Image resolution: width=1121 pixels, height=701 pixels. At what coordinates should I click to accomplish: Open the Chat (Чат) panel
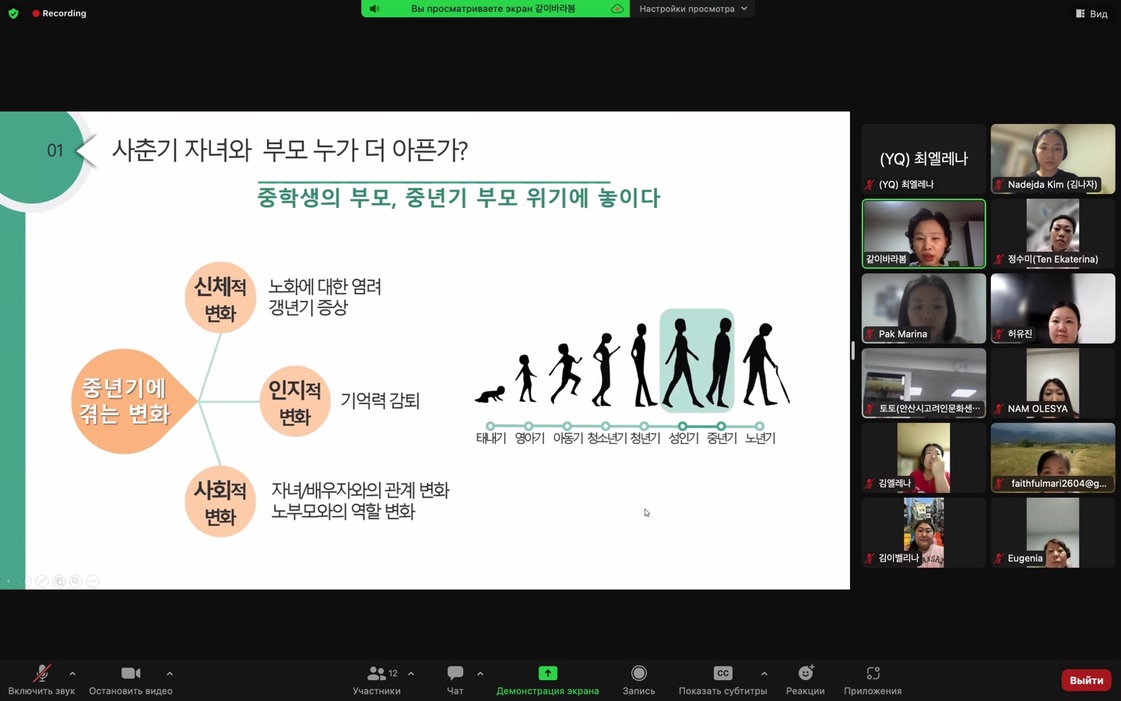[455, 675]
